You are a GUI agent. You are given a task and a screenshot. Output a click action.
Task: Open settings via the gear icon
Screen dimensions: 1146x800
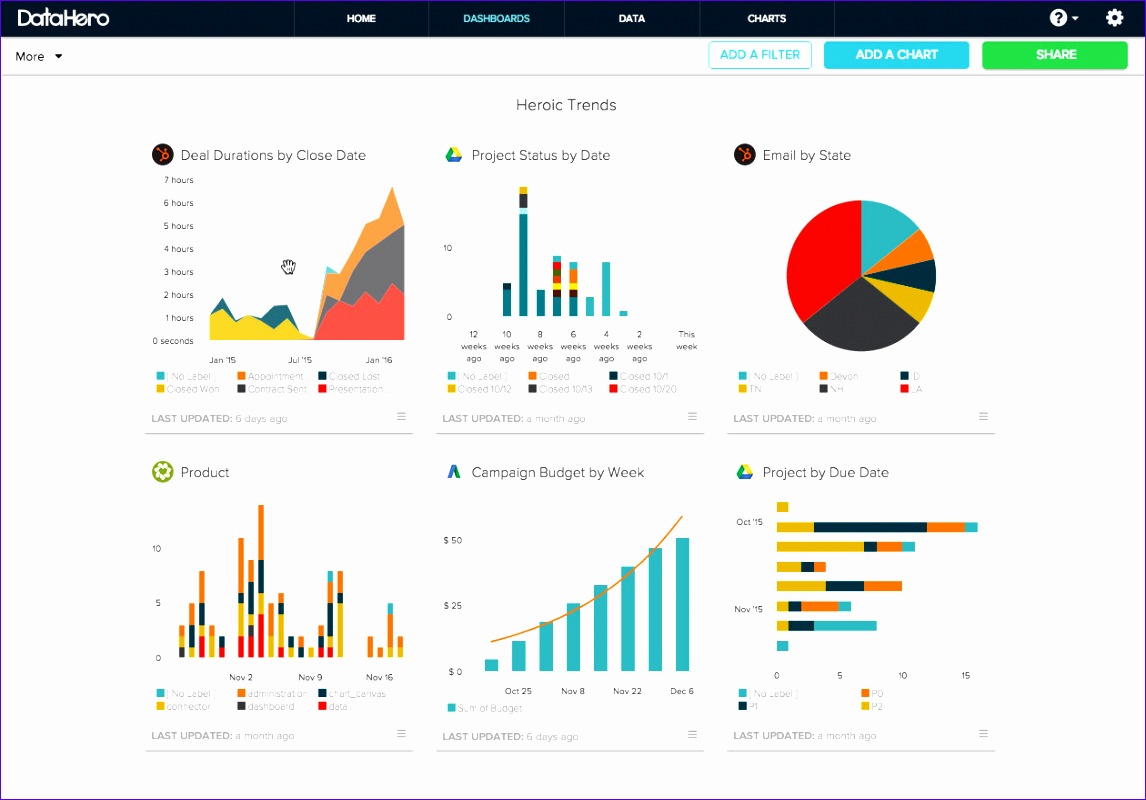click(x=1114, y=18)
